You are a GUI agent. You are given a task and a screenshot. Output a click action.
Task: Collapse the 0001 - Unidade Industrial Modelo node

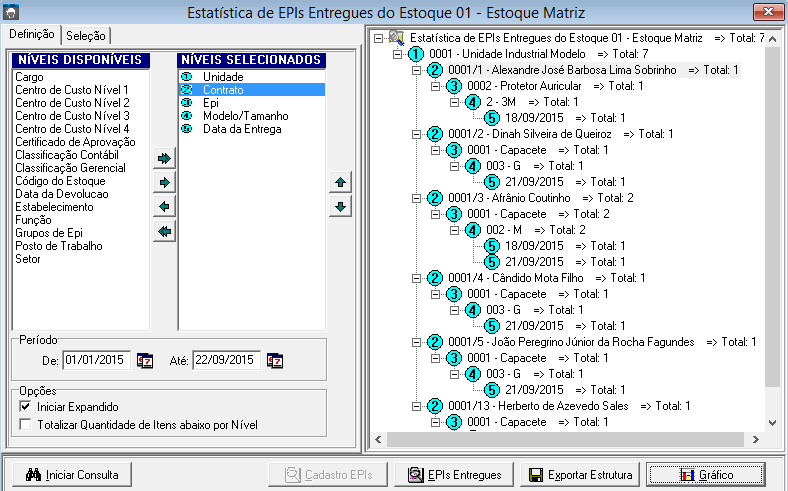(x=397, y=53)
